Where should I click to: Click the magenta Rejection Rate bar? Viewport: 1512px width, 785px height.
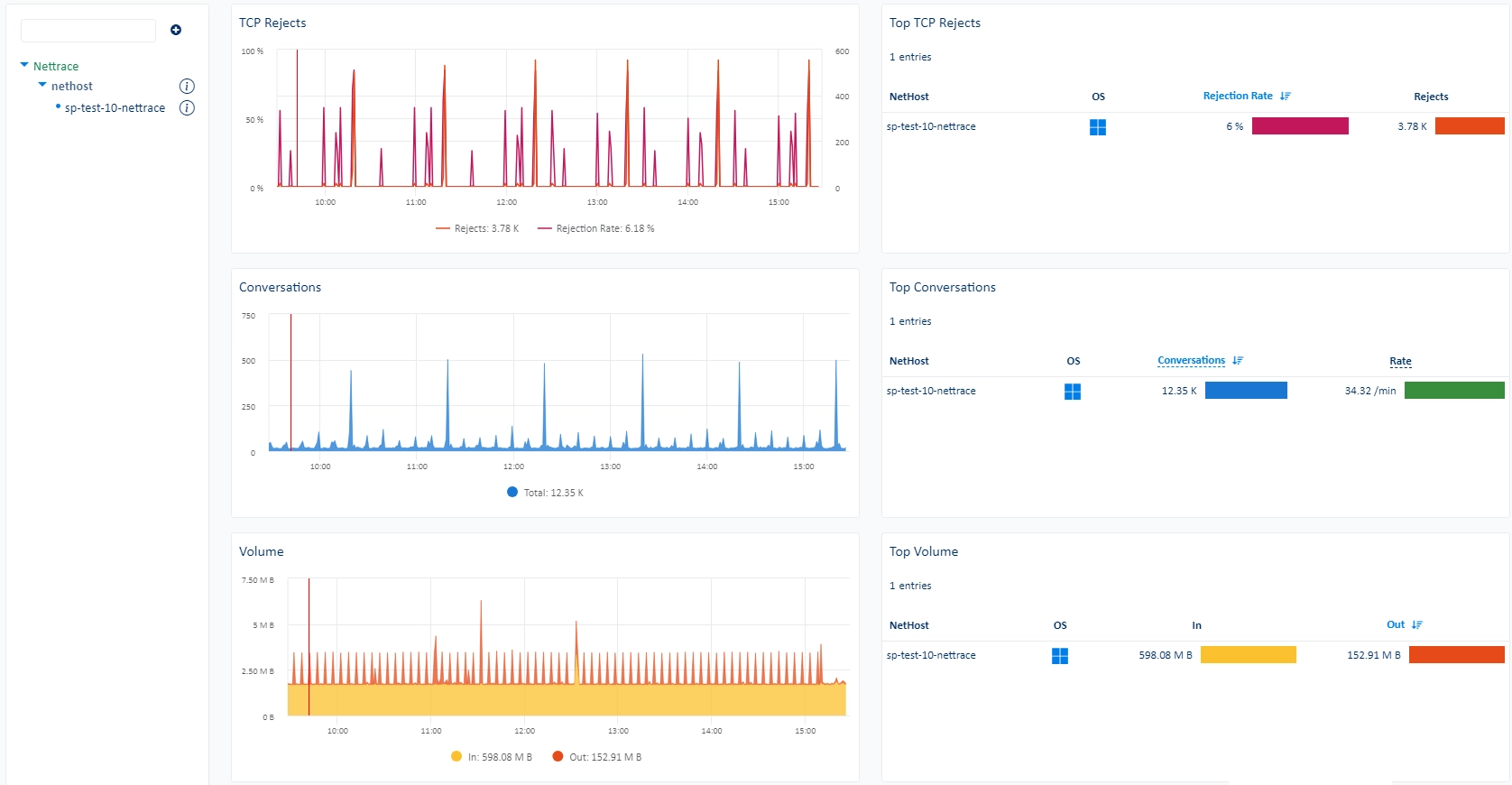[1300, 126]
